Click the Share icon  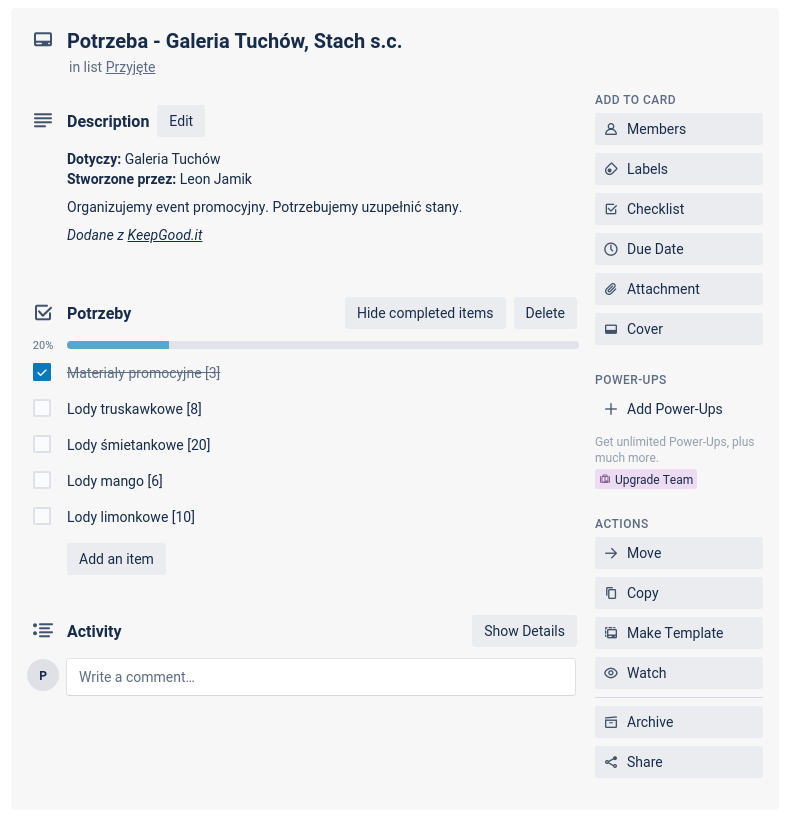coord(611,762)
